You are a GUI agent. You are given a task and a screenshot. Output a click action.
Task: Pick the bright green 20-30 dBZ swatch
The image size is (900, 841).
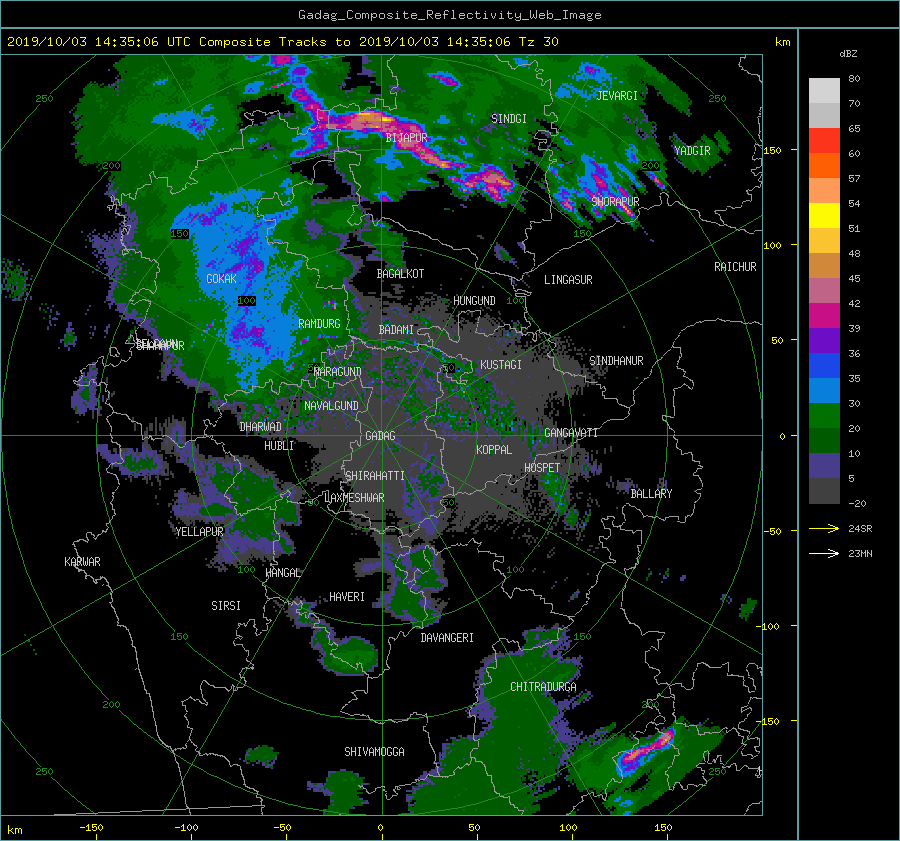click(824, 416)
